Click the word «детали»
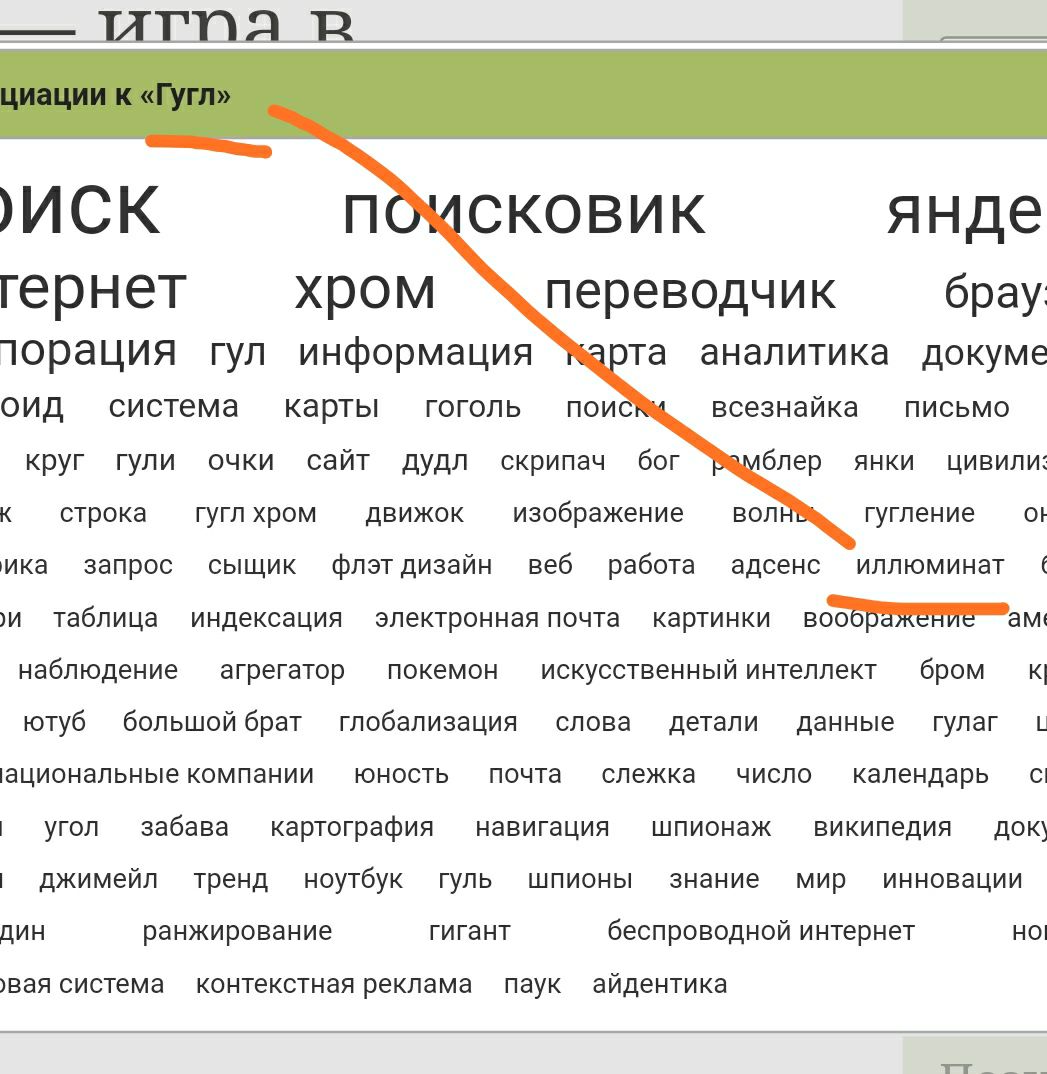Viewport: 1047px width, 1074px height. [x=714, y=723]
